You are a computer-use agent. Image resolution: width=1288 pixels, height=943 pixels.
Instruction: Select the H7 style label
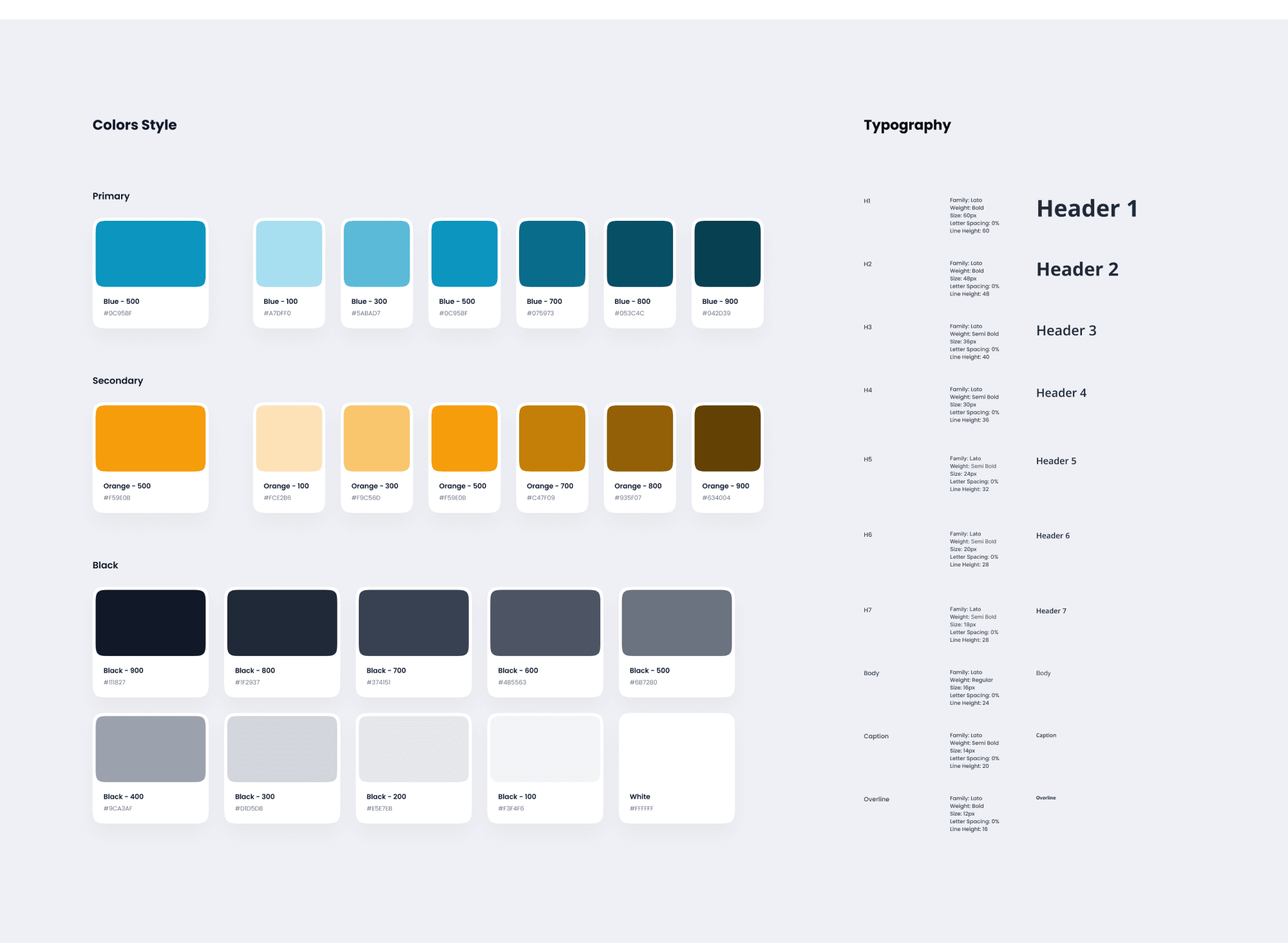click(x=867, y=610)
